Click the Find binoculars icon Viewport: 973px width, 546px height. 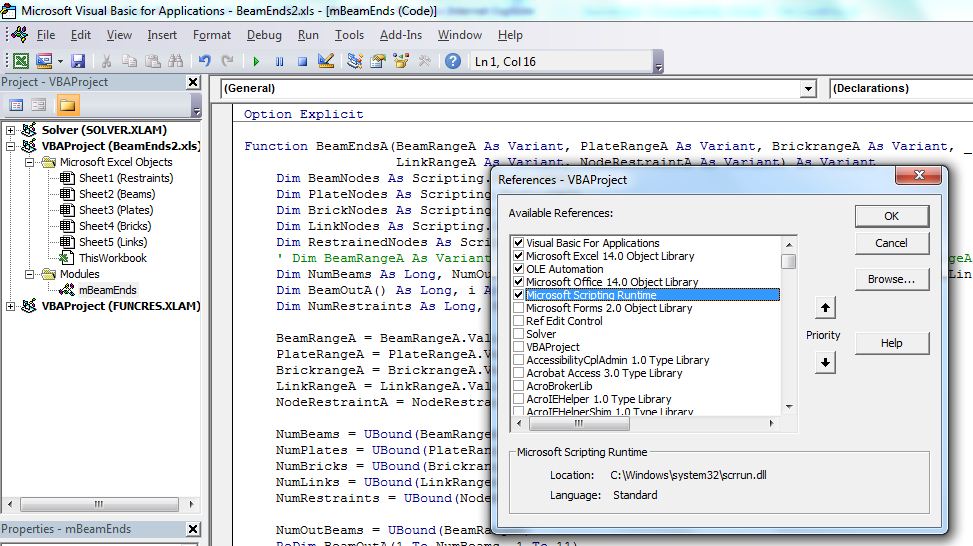click(x=176, y=61)
